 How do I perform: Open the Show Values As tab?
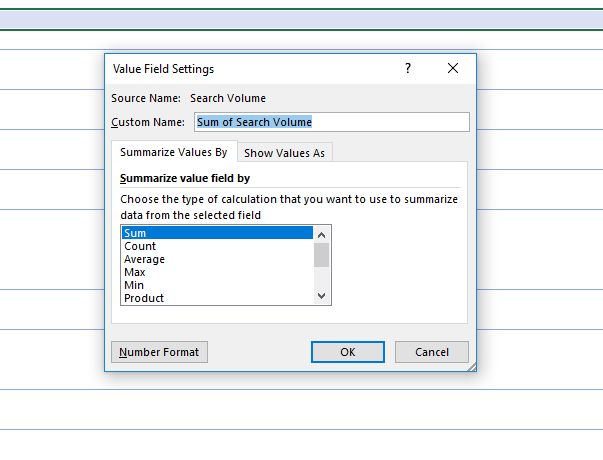click(x=284, y=154)
